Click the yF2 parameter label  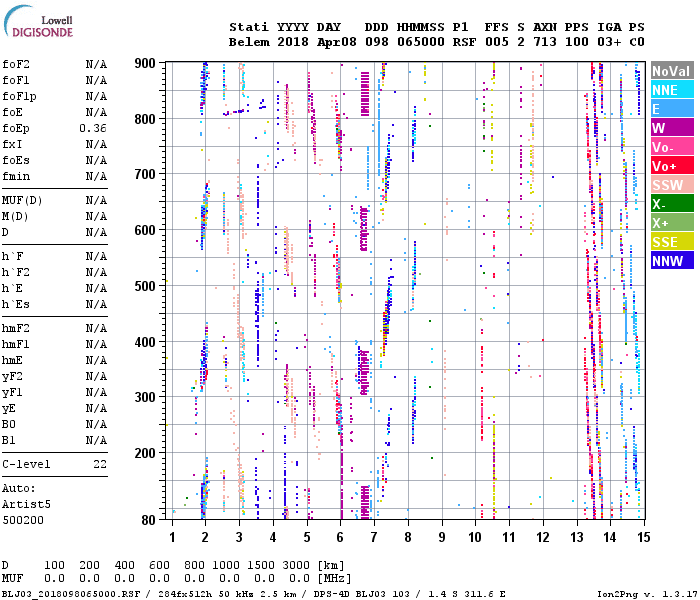pyautogui.click(x=12, y=377)
